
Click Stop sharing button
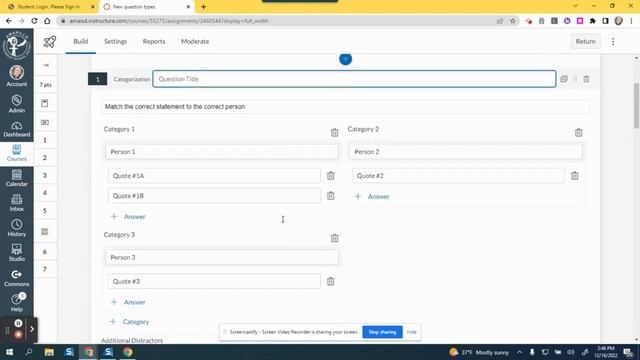point(382,332)
